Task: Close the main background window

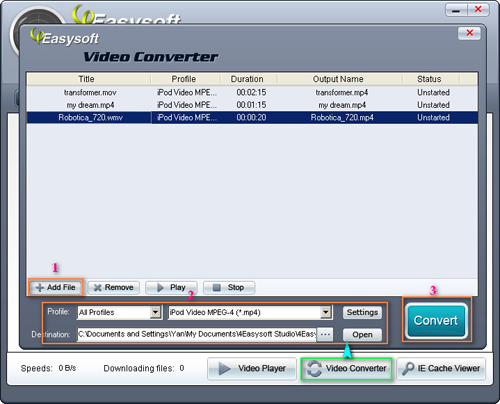Action: 478,10
